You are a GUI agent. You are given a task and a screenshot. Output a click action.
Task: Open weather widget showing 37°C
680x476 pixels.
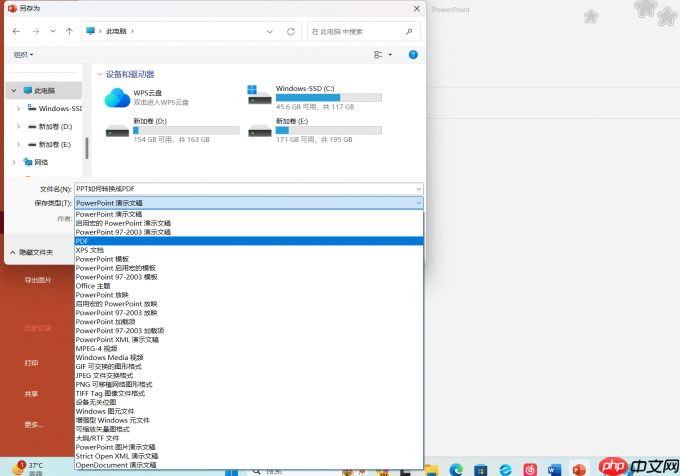point(27,468)
